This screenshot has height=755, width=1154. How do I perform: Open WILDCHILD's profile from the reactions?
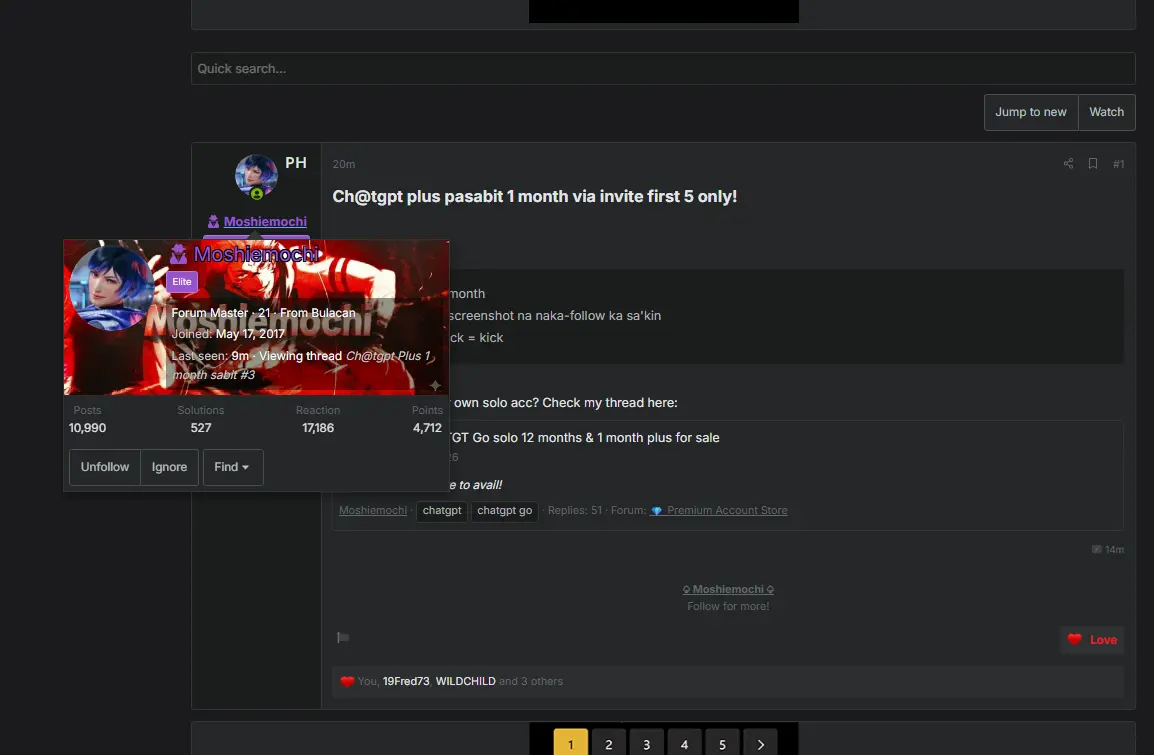coord(465,681)
